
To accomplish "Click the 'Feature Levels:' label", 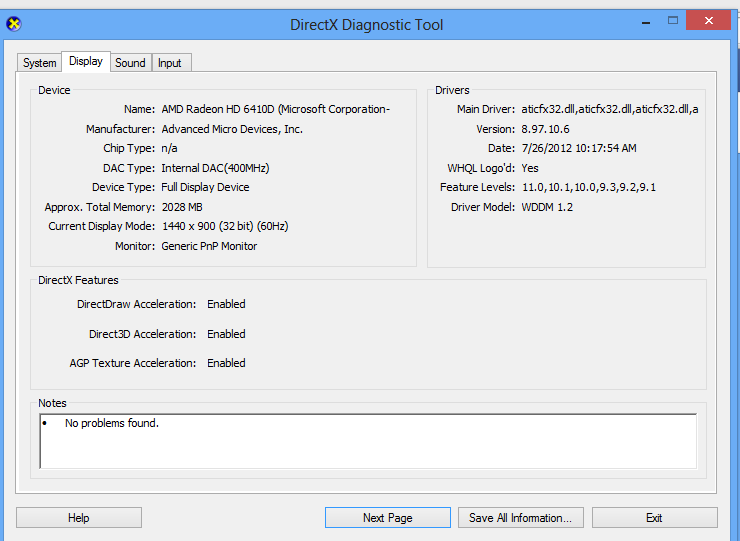I will pos(477,187).
